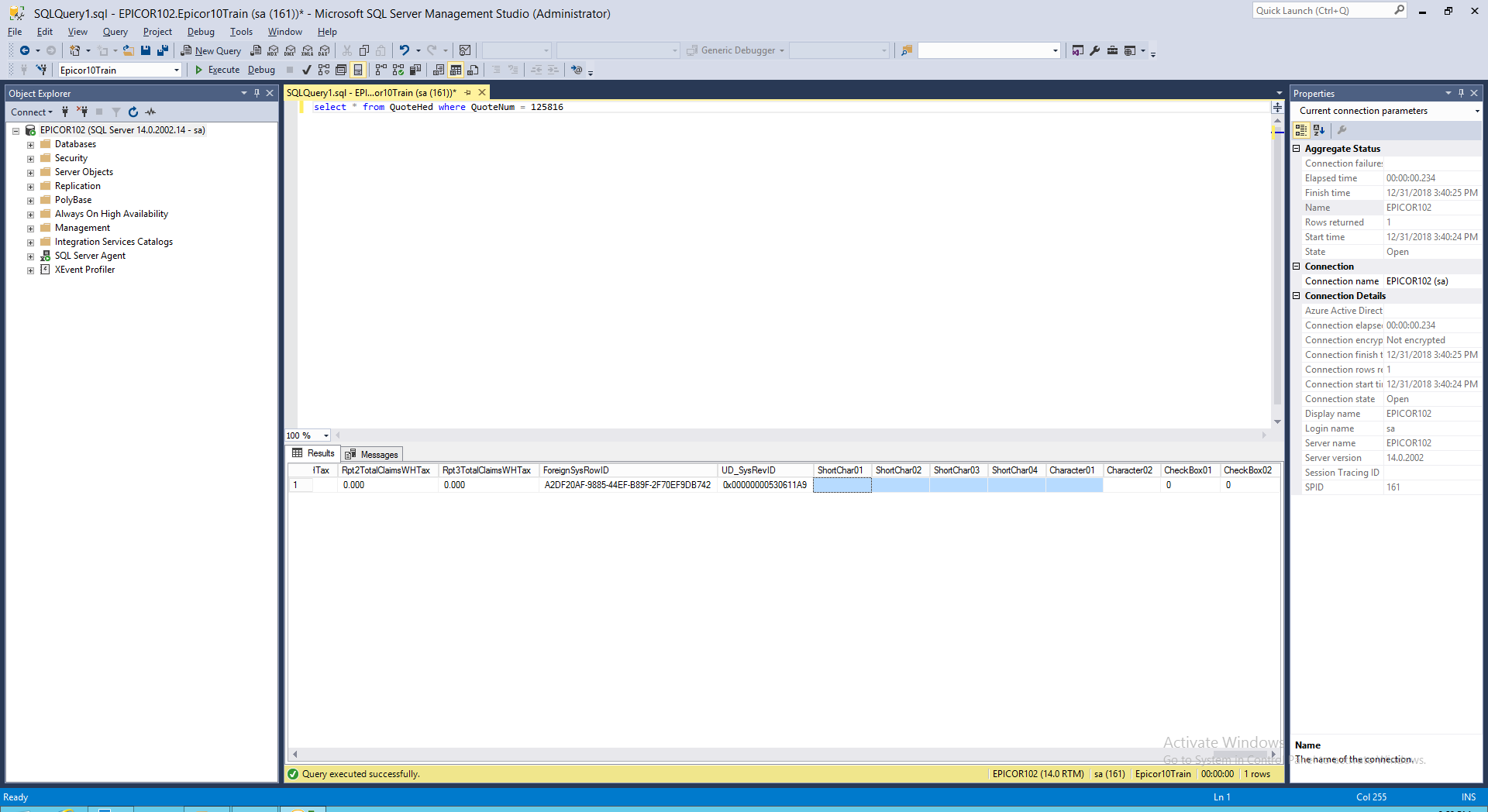Screen dimensions: 1488x812
Task: Click the New Query button
Action: [211, 50]
